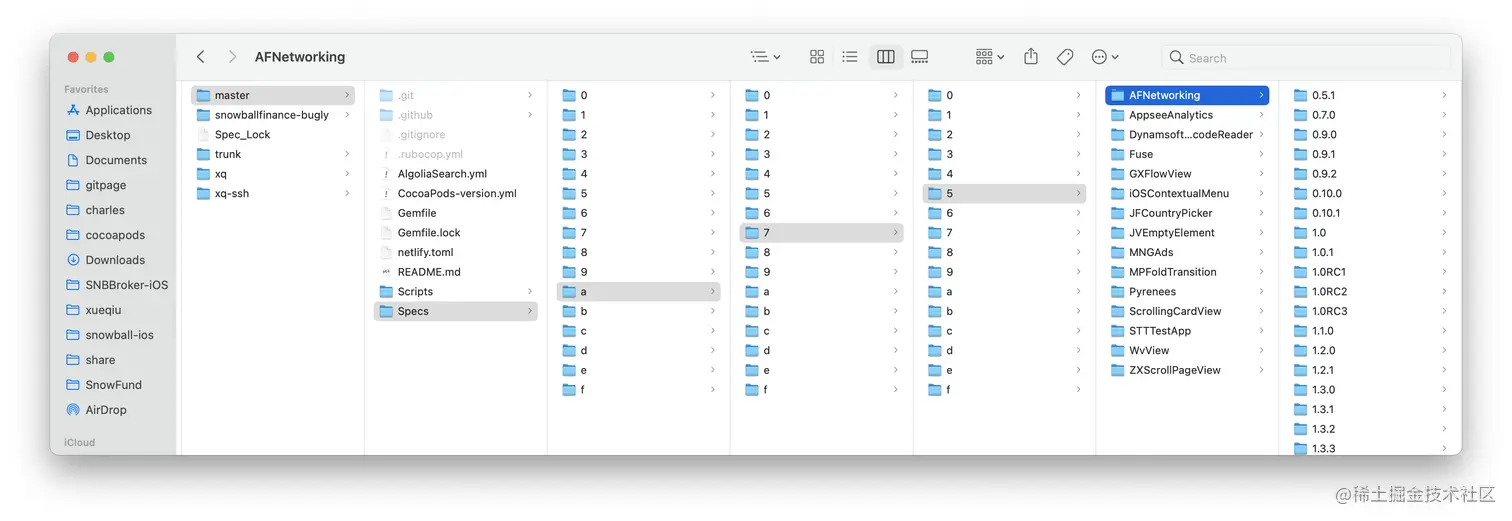Select the AlgoliaSearch.yml file
This screenshot has width=1512, height=521.
456,174
